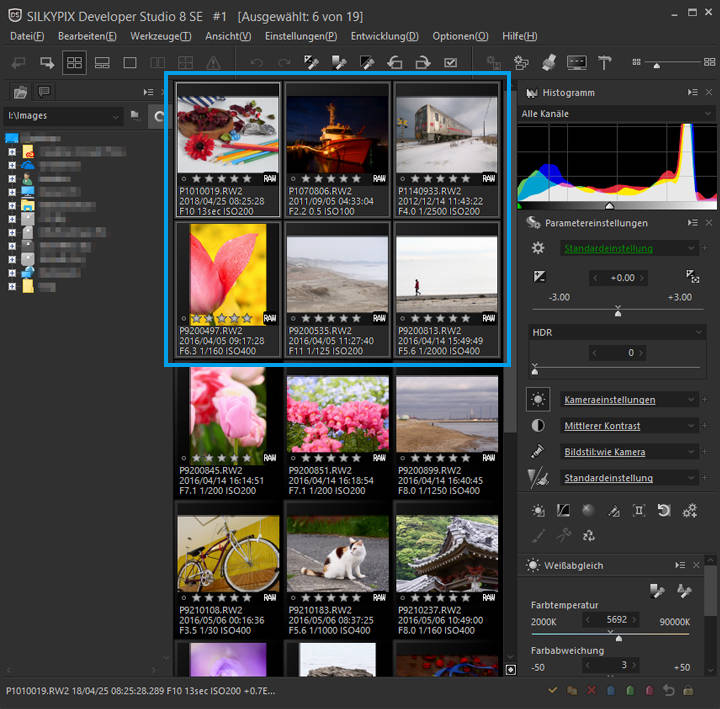
Task: Adjust the thumbnail size slider
Action: [x=657, y=66]
